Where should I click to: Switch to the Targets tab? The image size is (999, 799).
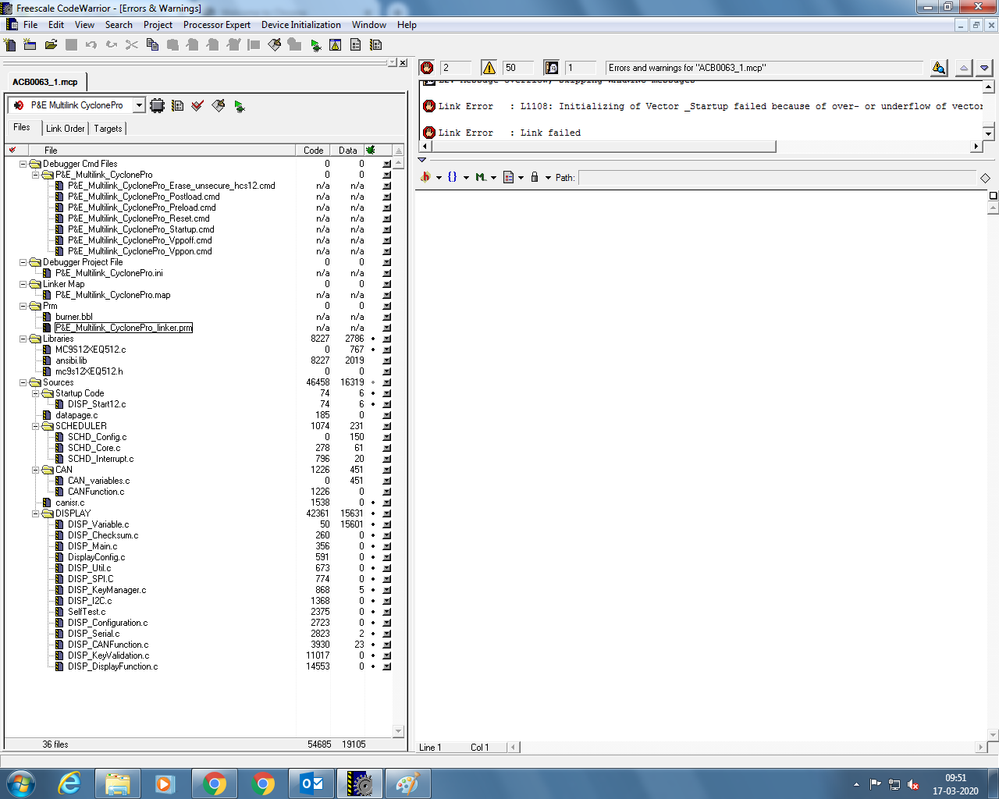click(108, 128)
